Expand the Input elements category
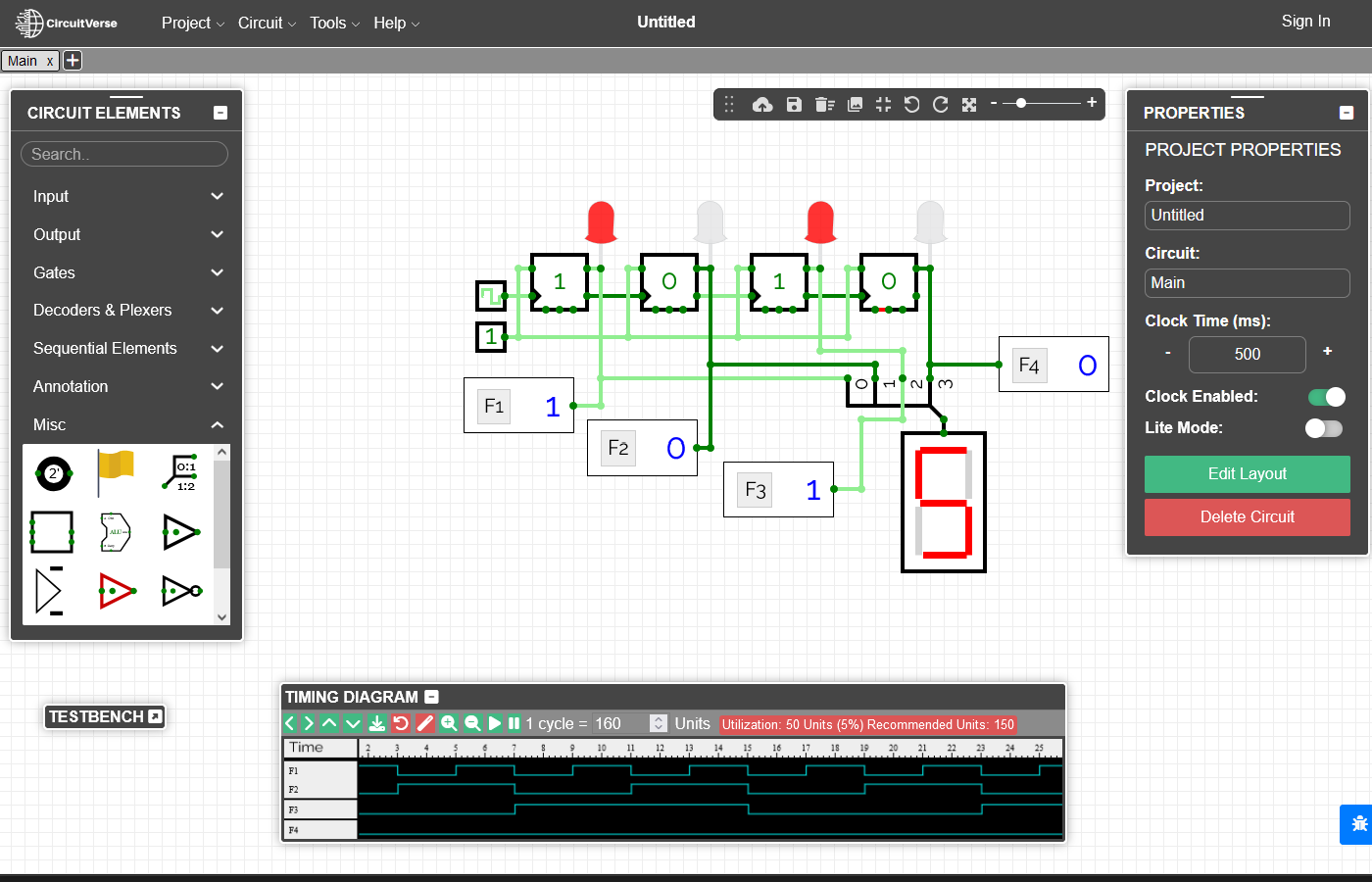This screenshot has height=882, width=1372. pos(126,196)
